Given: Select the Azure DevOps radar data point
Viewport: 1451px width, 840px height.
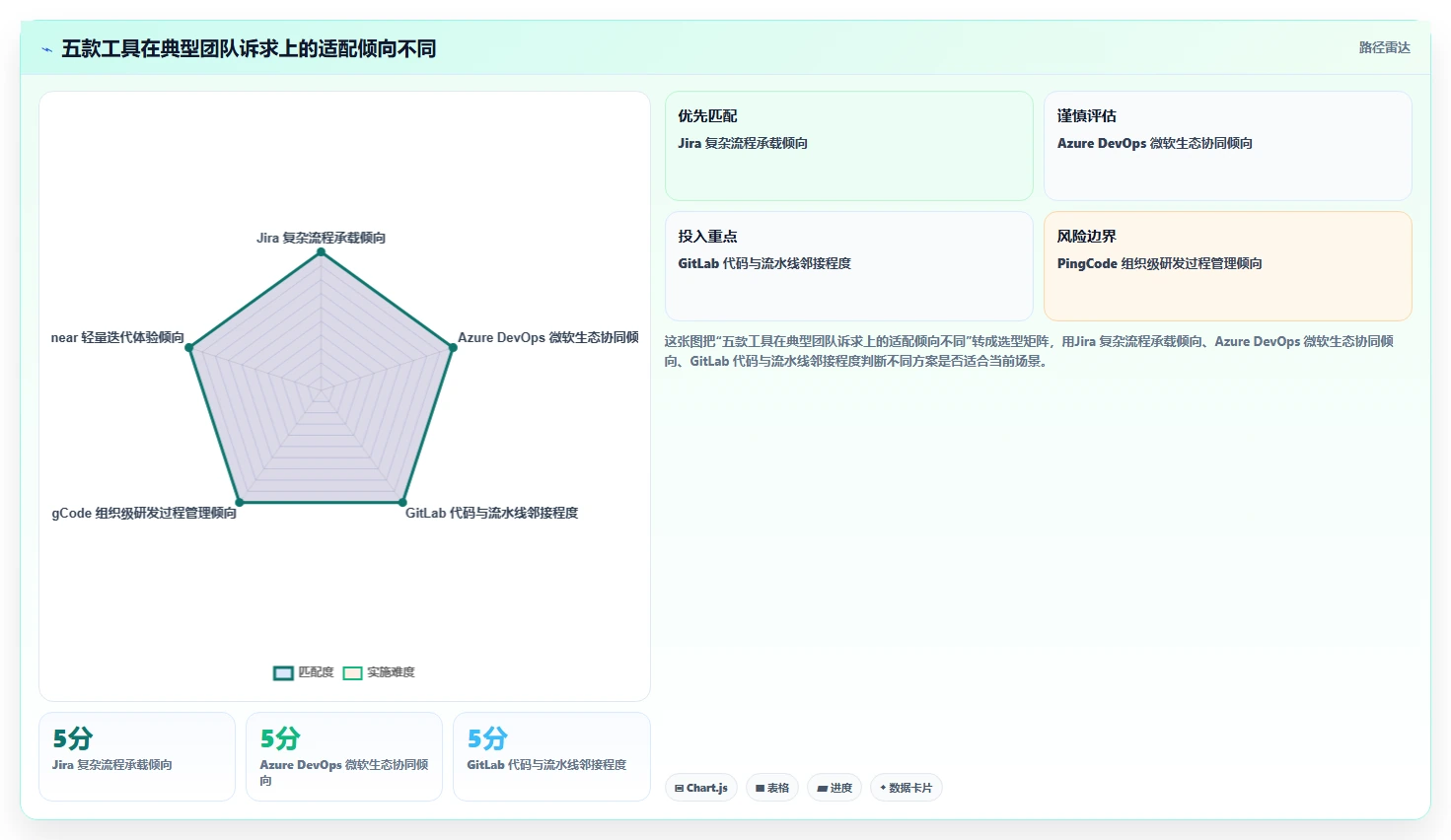Looking at the screenshot, I should coord(452,347).
